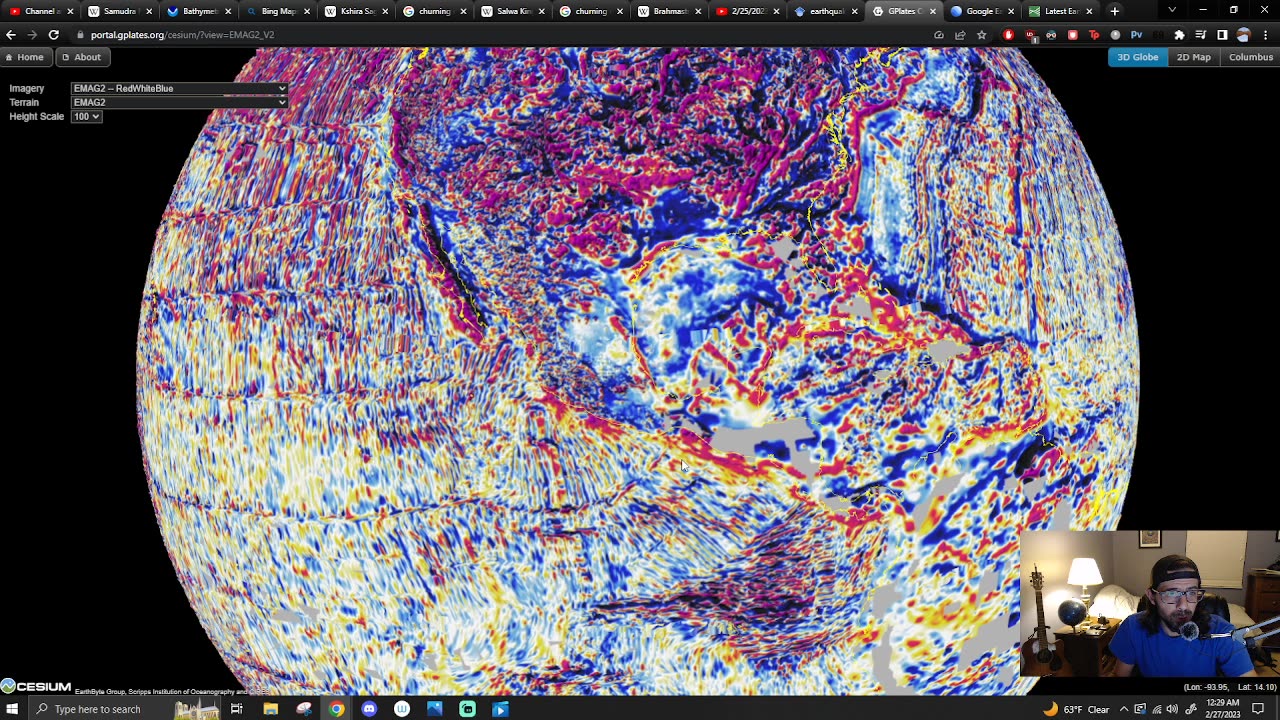Open the Cesium logo credit link
1280x720 pixels.
[x=36, y=686]
